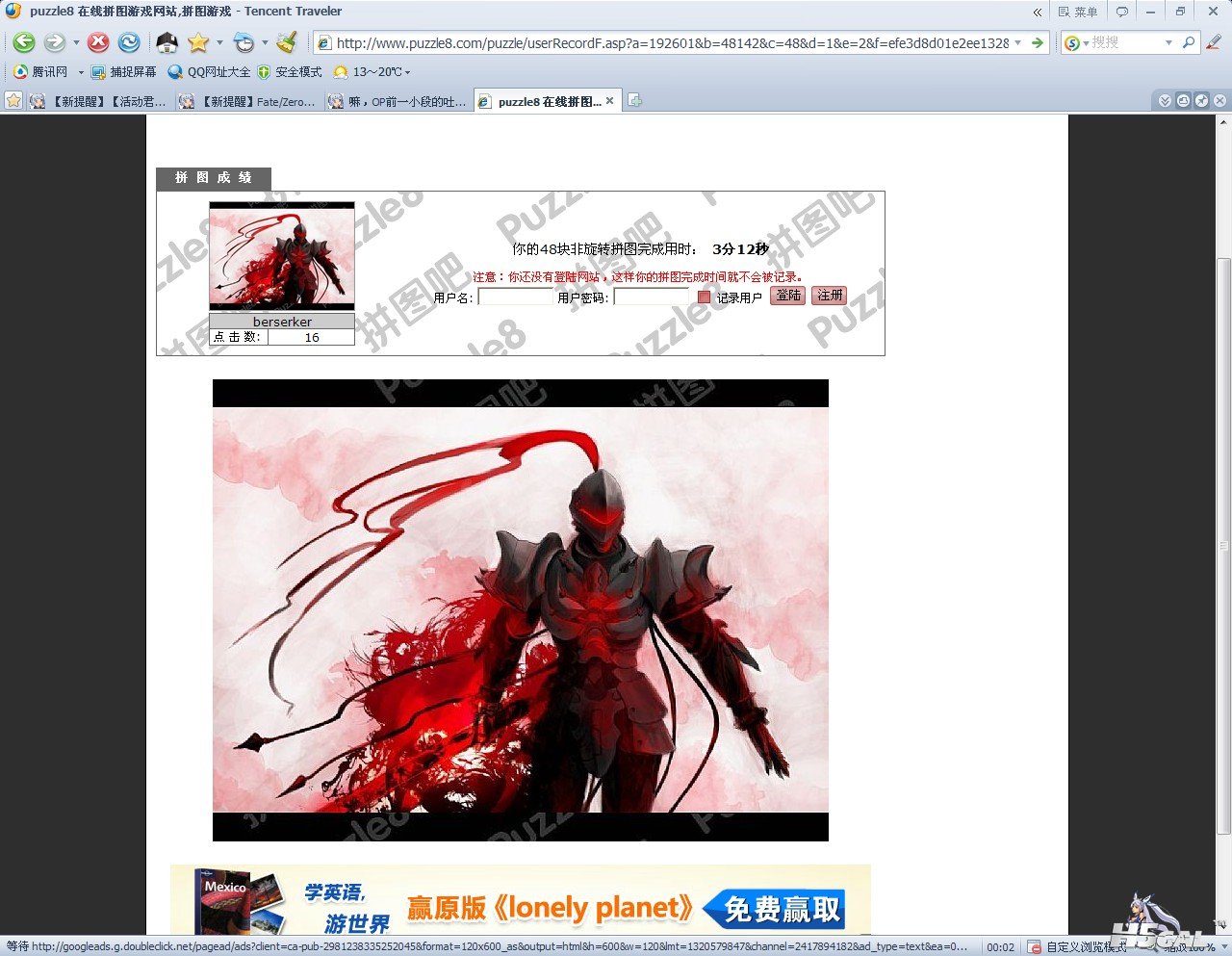Click the completion time '3分12秒'

click(740, 248)
